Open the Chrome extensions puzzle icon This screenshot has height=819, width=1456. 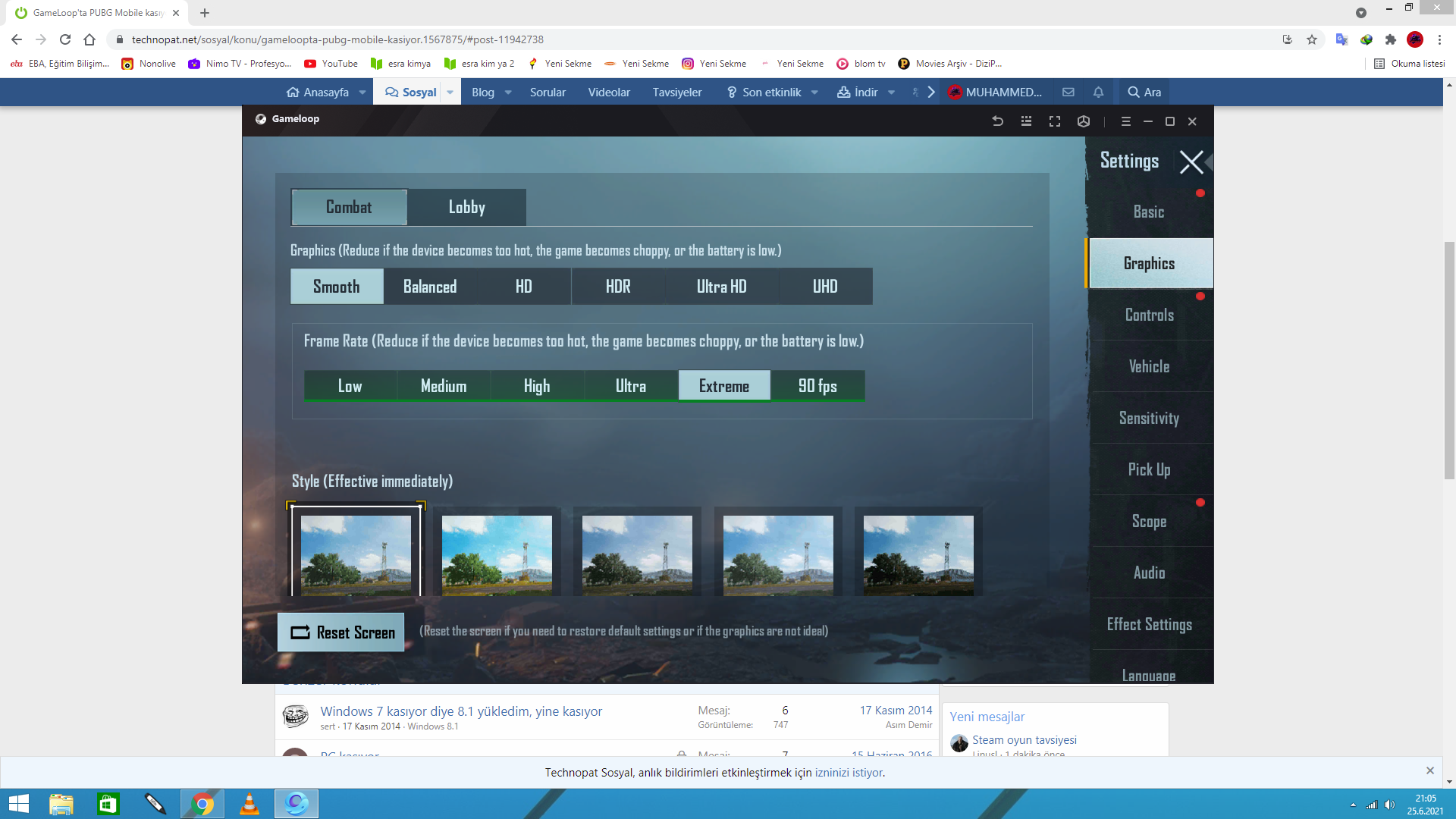pyautogui.click(x=1391, y=39)
